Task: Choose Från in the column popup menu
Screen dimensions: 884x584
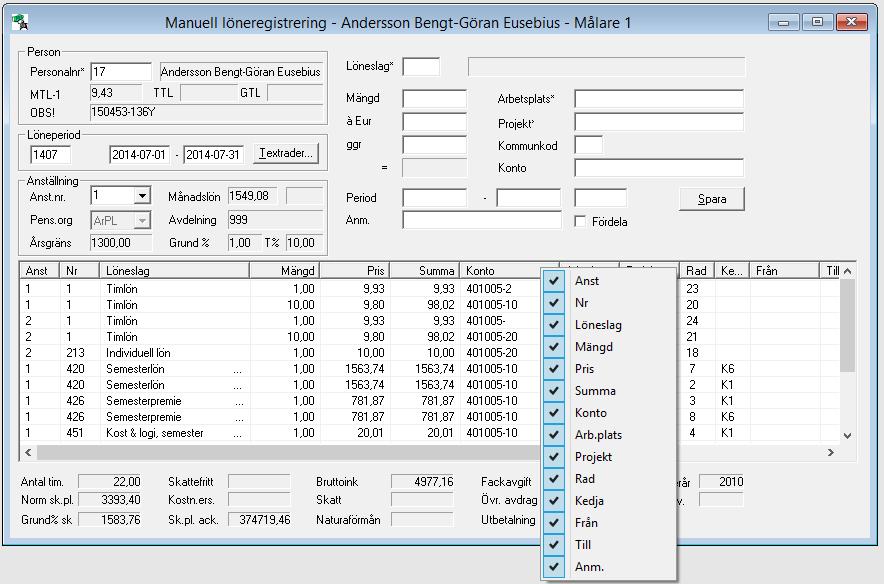Action: [x=608, y=523]
